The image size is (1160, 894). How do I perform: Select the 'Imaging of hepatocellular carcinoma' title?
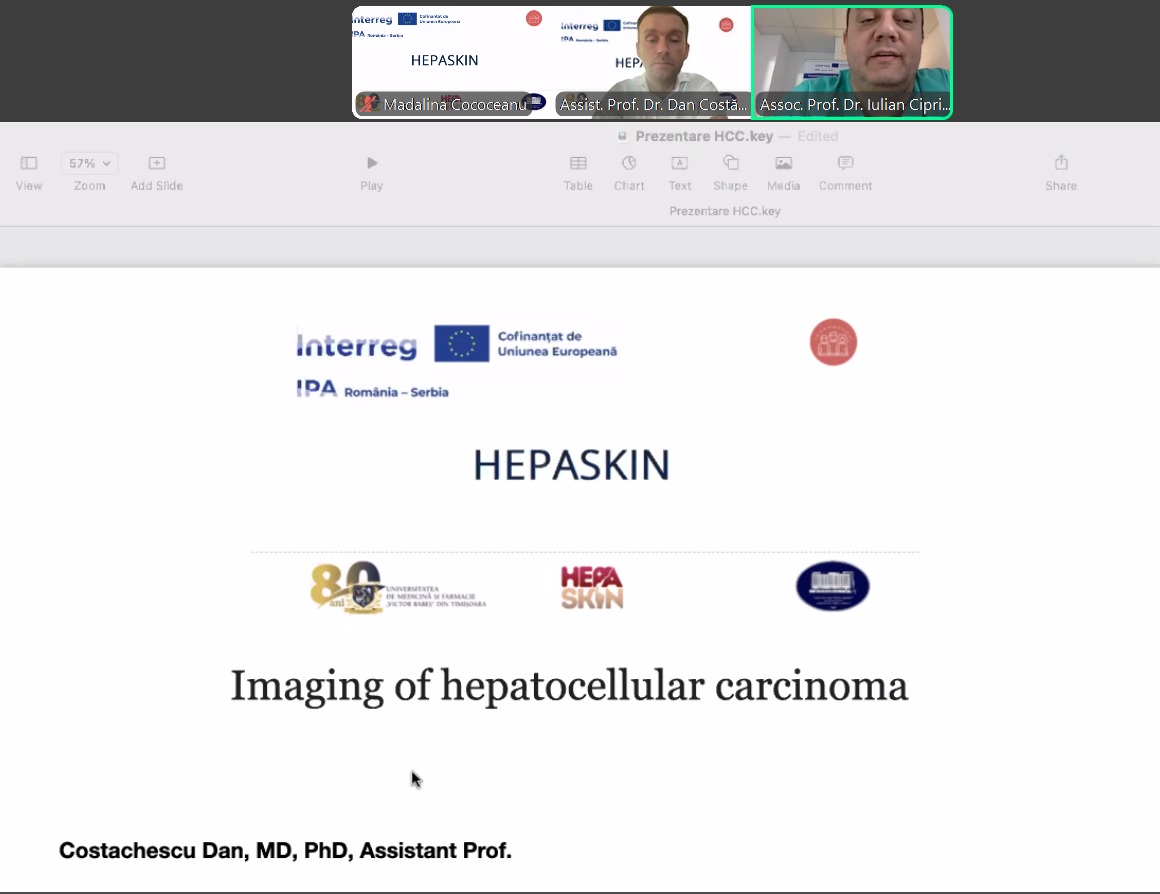point(569,686)
